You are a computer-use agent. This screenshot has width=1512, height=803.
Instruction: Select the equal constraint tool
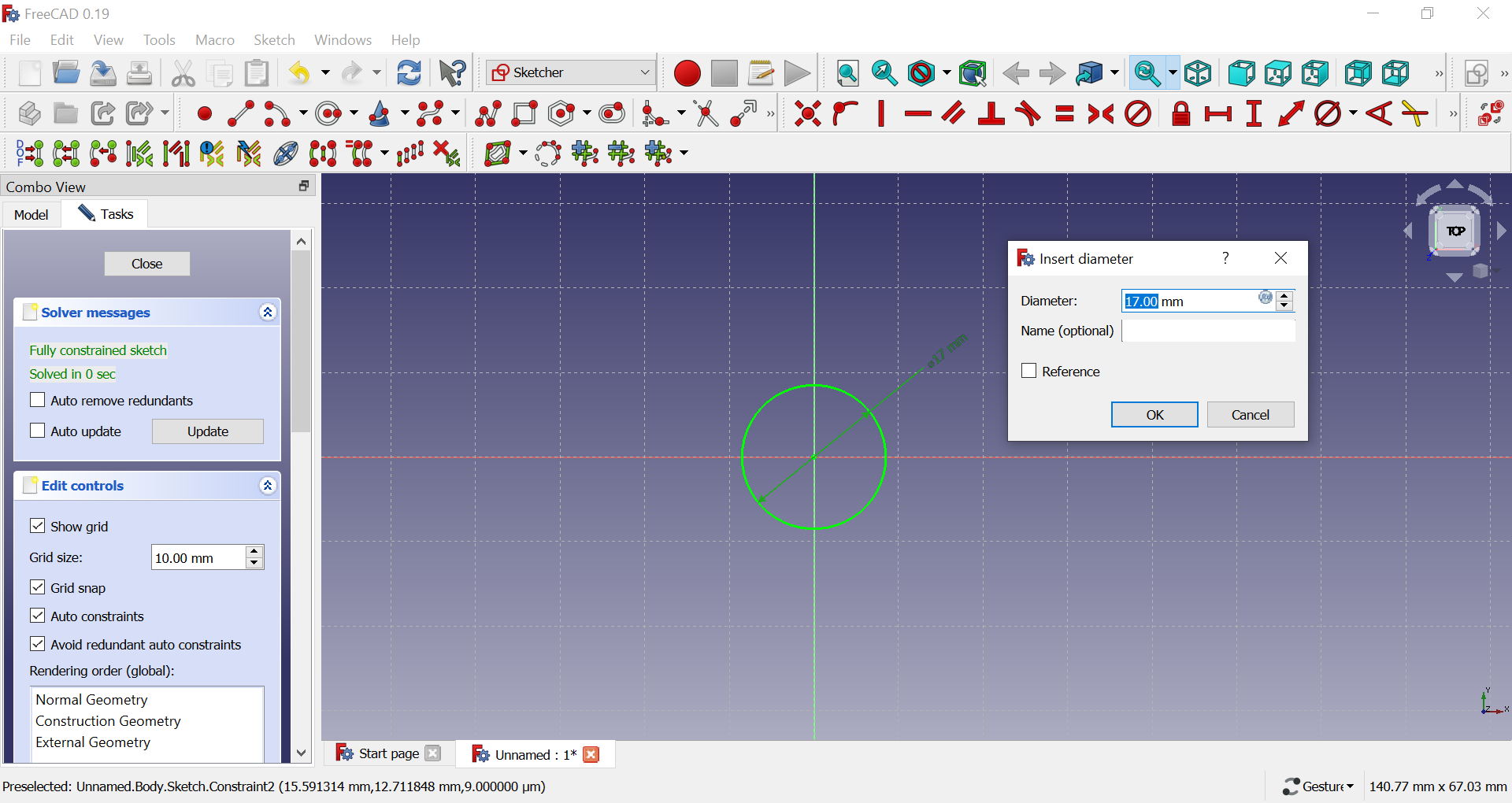pyautogui.click(x=1064, y=114)
